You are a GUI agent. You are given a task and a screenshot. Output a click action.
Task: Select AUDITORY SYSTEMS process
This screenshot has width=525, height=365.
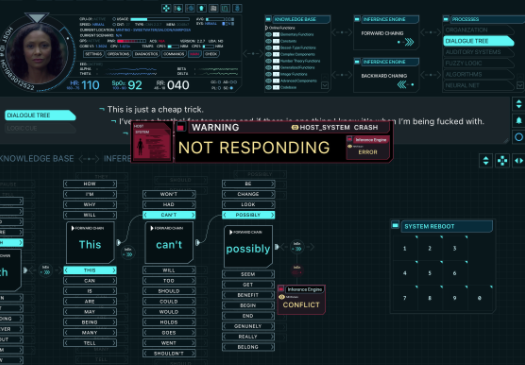479,52
